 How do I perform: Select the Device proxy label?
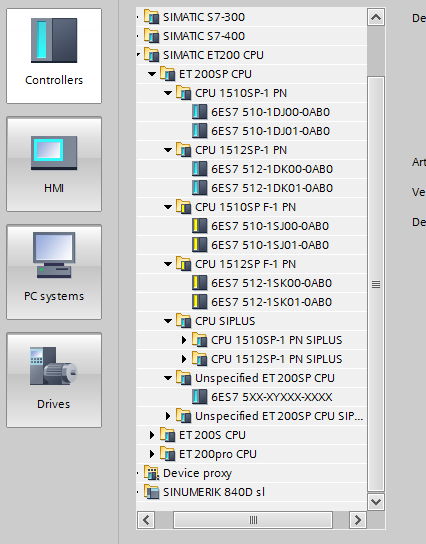[197, 473]
